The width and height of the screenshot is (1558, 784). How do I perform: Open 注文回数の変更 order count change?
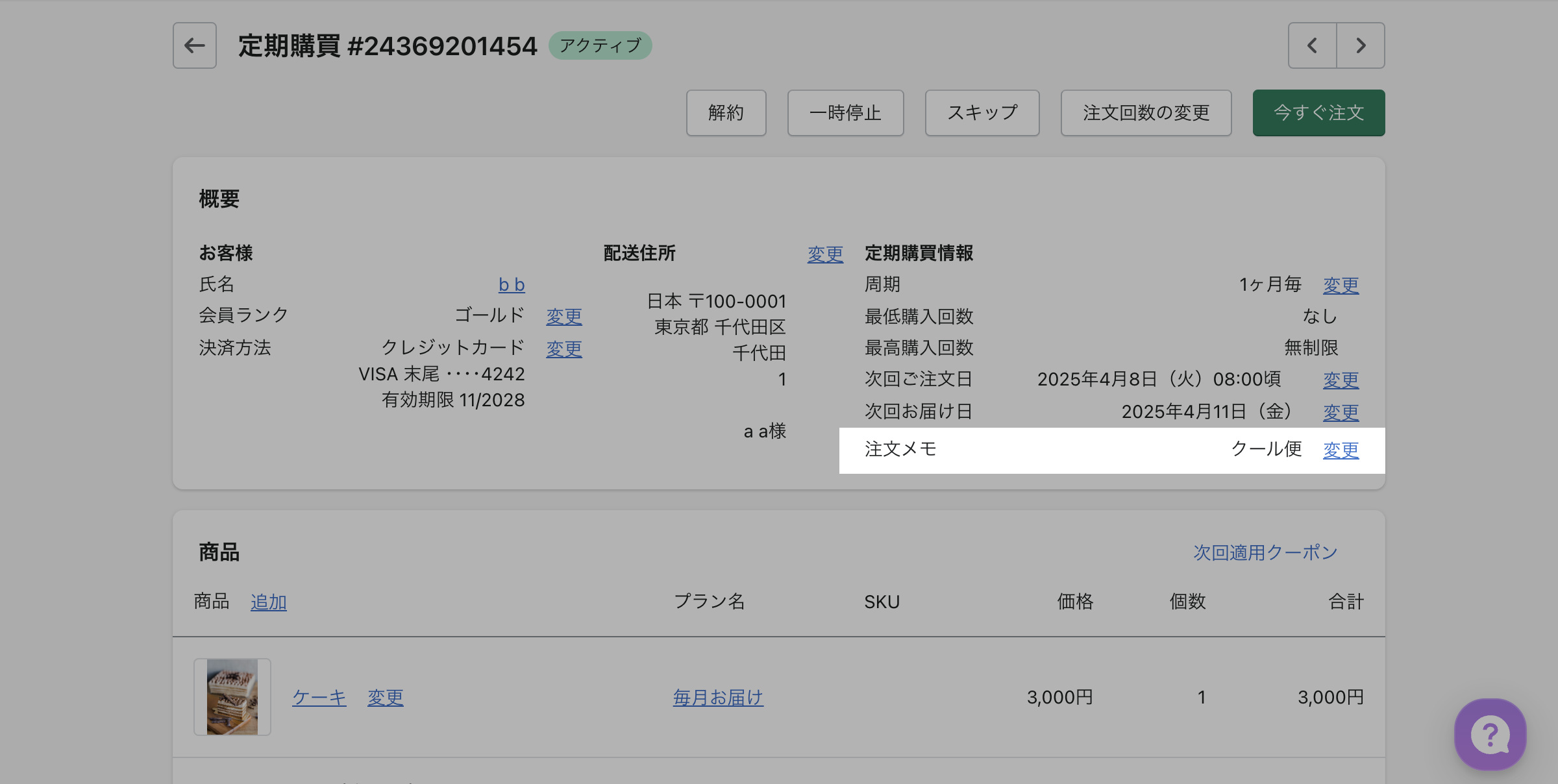point(1146,113)
